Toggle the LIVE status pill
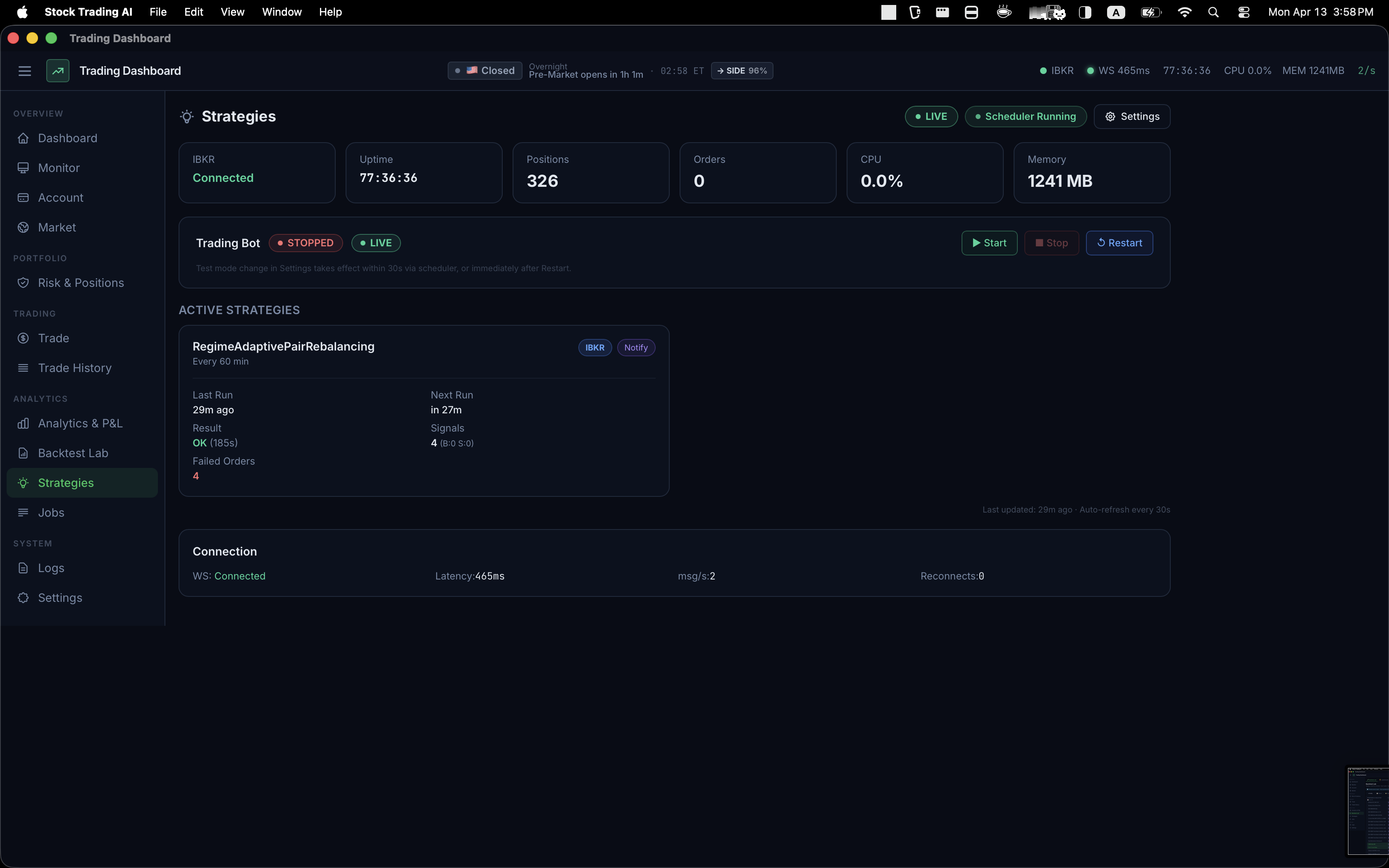Screen dimensions: 1389x868 931,116
